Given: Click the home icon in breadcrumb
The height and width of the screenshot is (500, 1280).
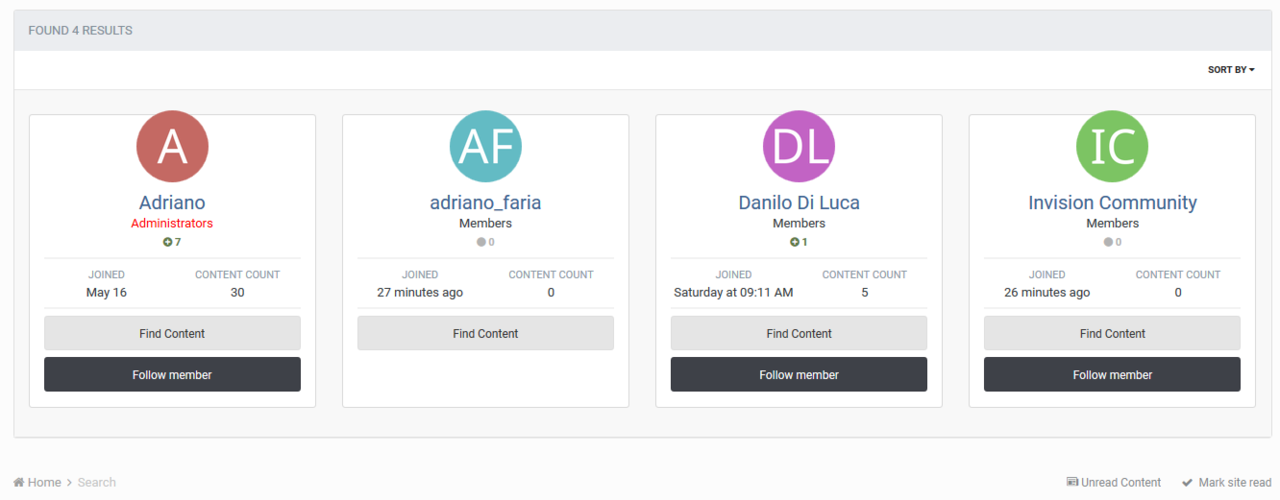Looking at the screenshot, I should tap(19, 482).
